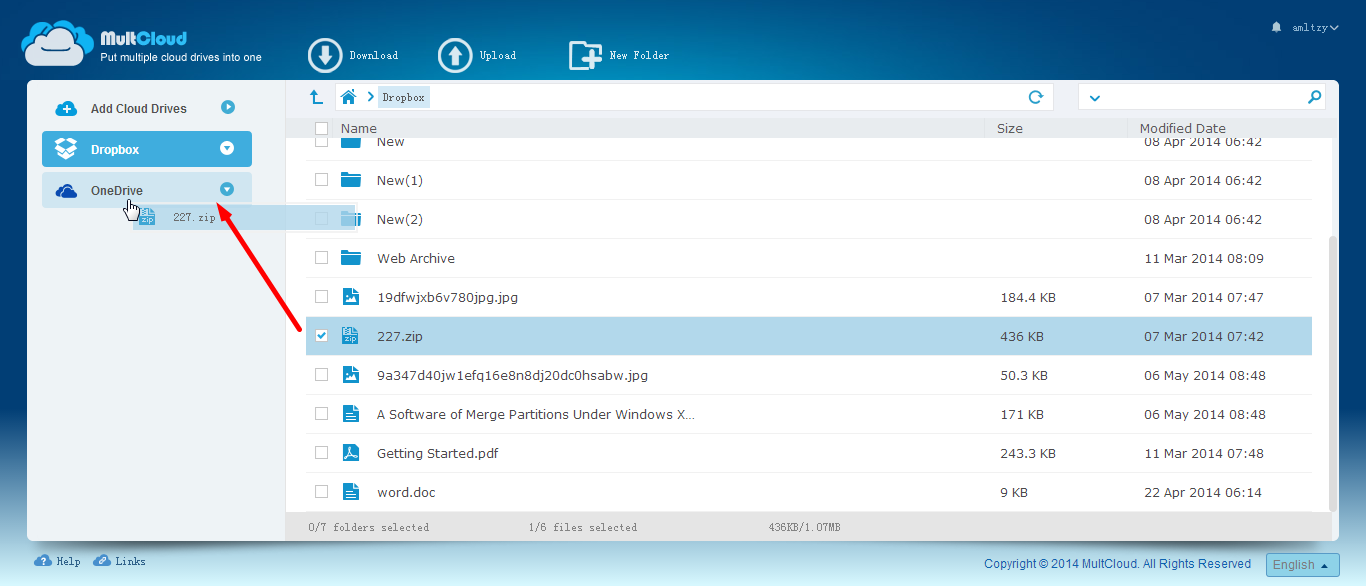The image size is (1366, 586).
Task: Open the search filter dropdown chevron
Action: (x=1094, y=98)
